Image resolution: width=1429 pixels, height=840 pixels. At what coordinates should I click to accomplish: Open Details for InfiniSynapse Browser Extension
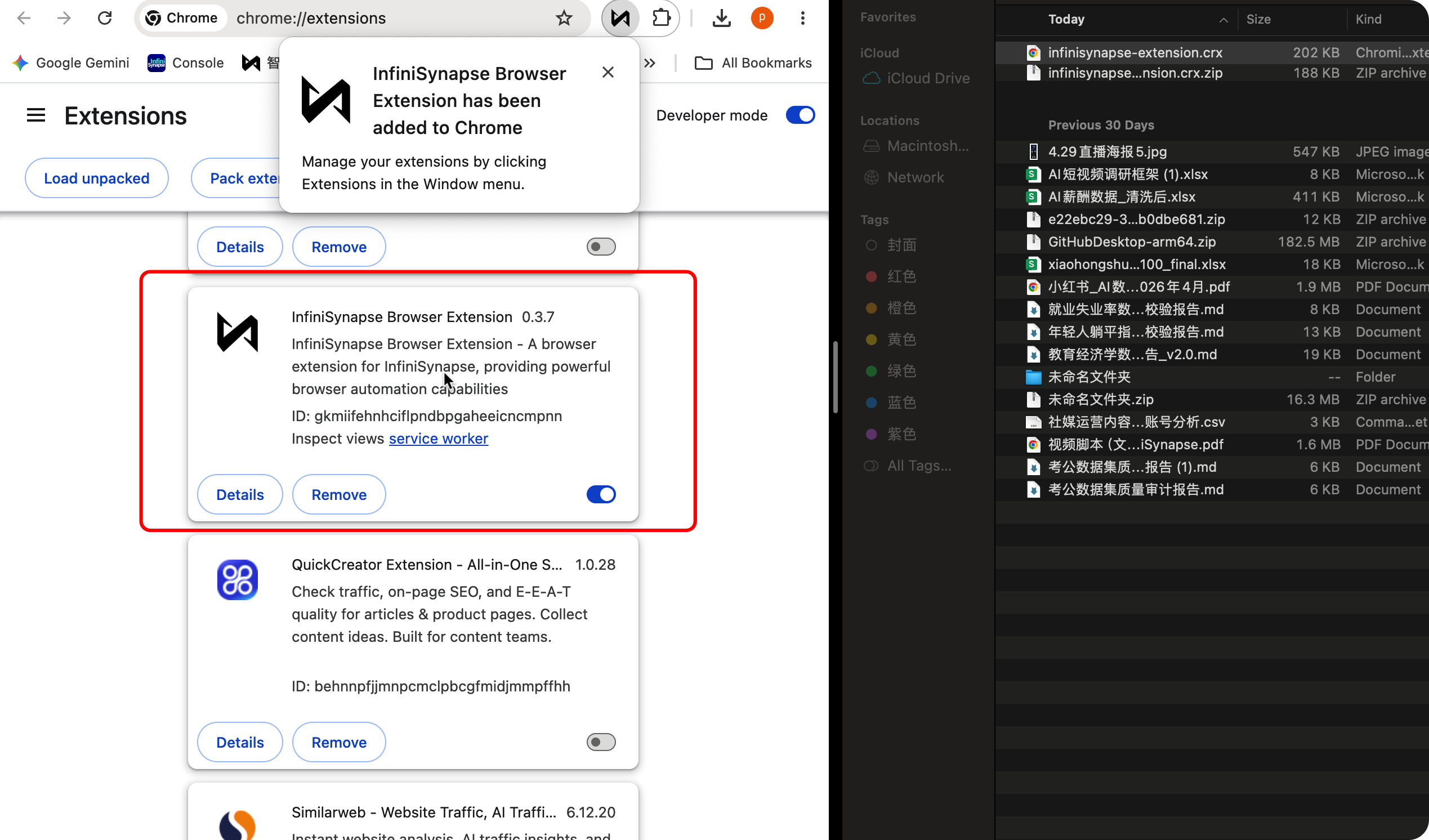click(x=240, y=494)
